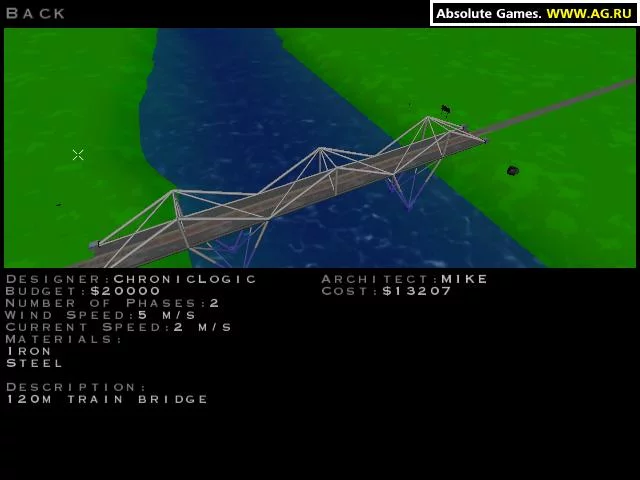Click the 3D bridge preview image
The width and height of the screenshot is (640, 480).
click(x=320, y=148)
